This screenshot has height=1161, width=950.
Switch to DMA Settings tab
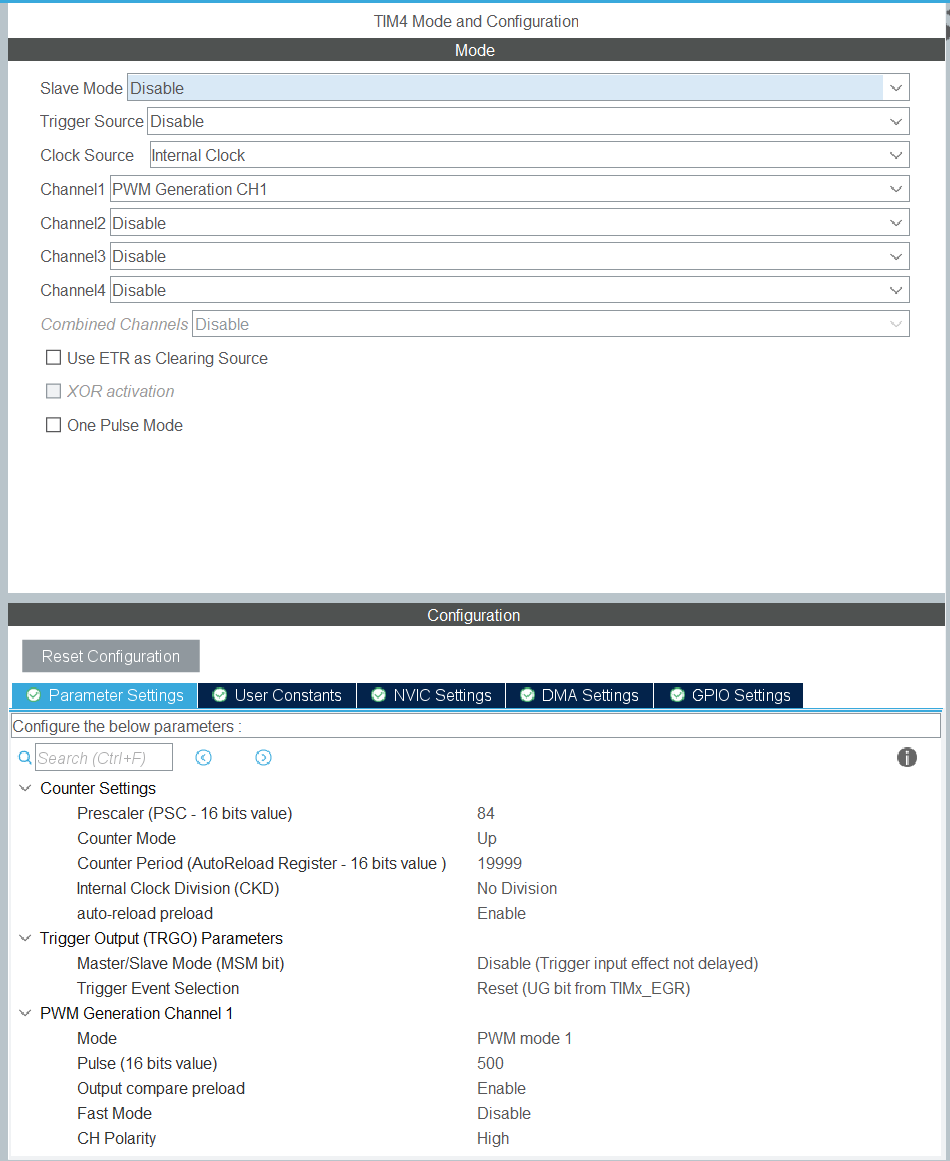(x=580, y=695)
